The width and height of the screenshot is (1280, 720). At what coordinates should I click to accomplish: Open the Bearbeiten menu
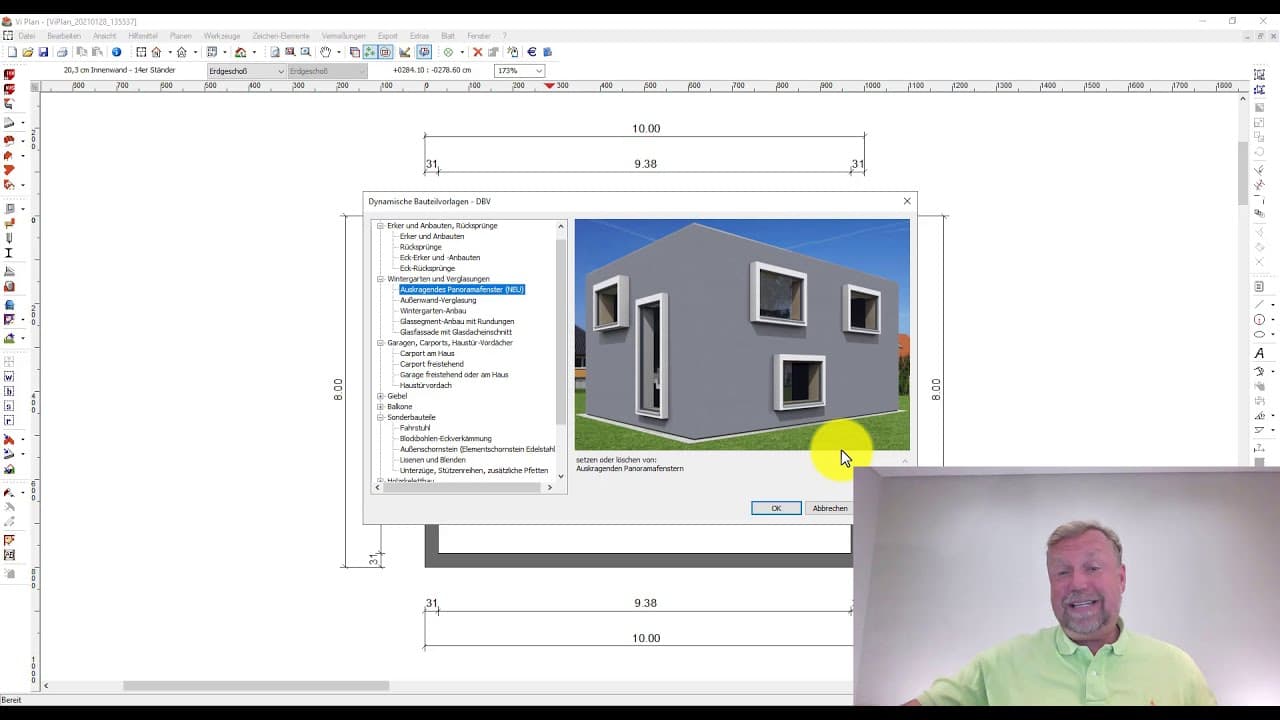pos(64,36)
